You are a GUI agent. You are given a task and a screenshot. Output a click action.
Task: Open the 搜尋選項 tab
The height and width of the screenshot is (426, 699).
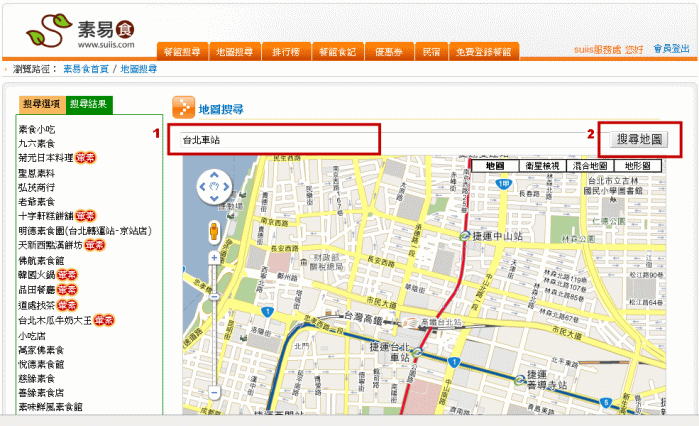click(x=42, y=104)
